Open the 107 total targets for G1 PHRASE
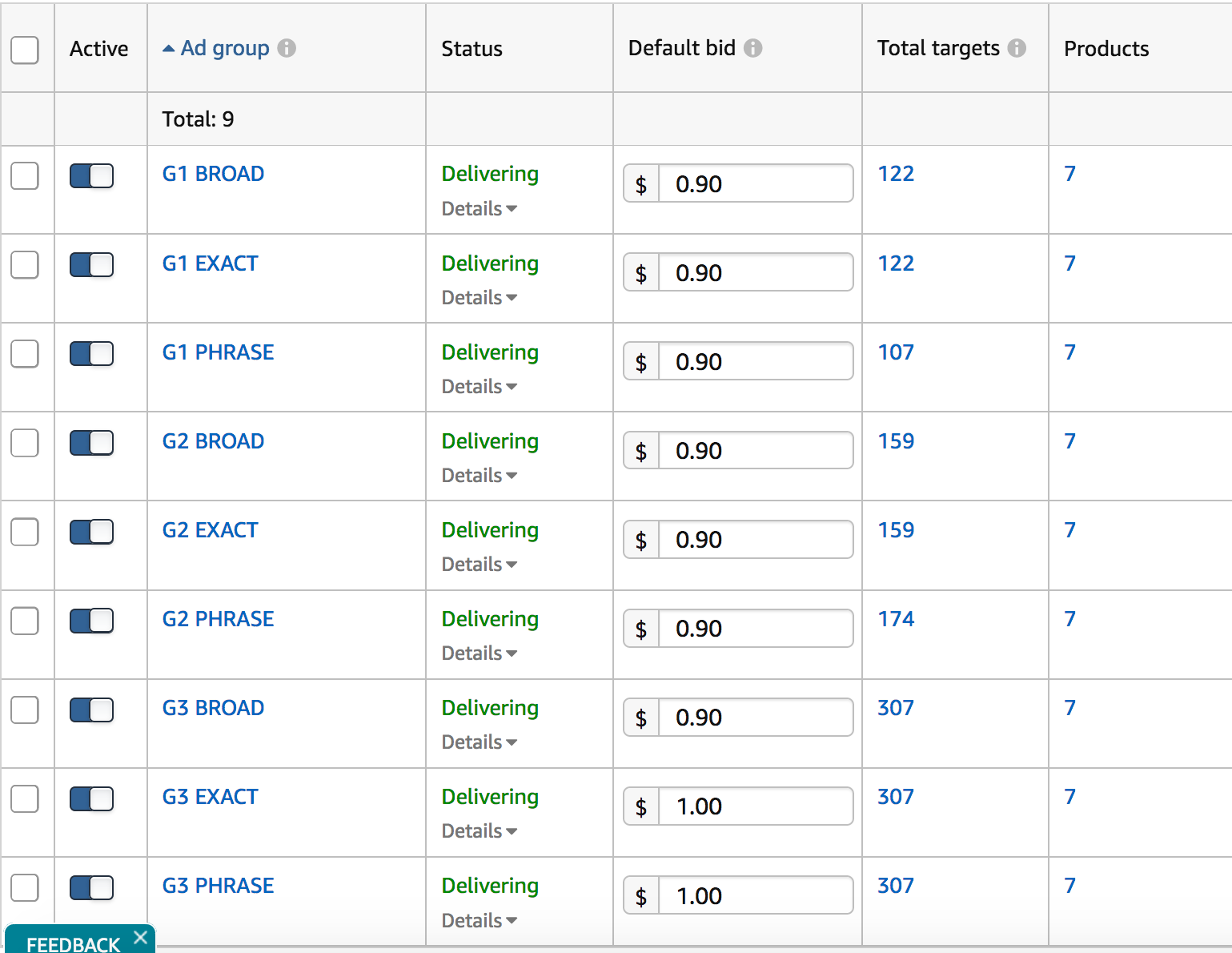The height and width of the screenshot is (953, 1232). pos(896,352)
